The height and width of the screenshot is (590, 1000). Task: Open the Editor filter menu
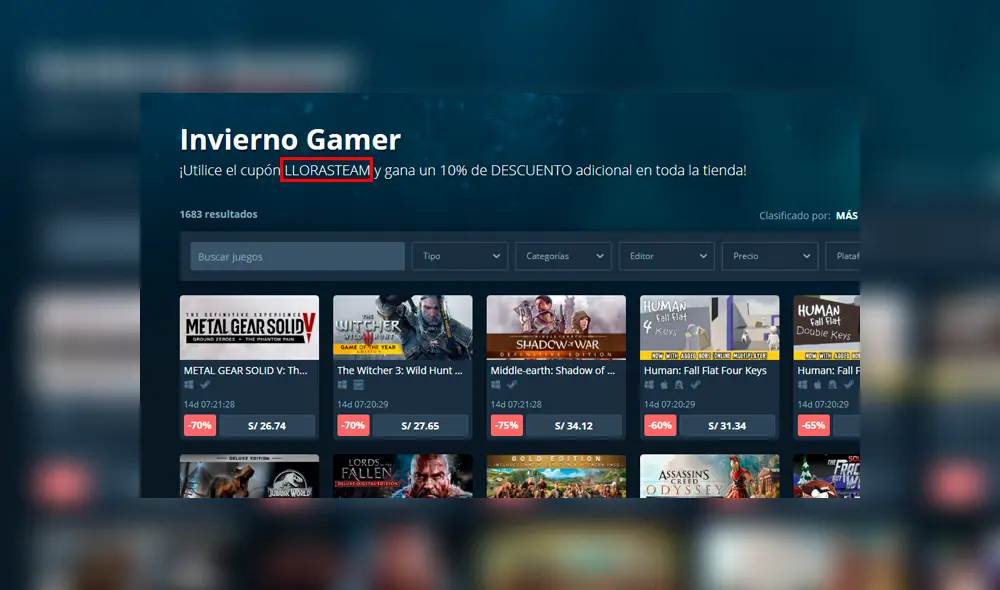click(666, 256)
